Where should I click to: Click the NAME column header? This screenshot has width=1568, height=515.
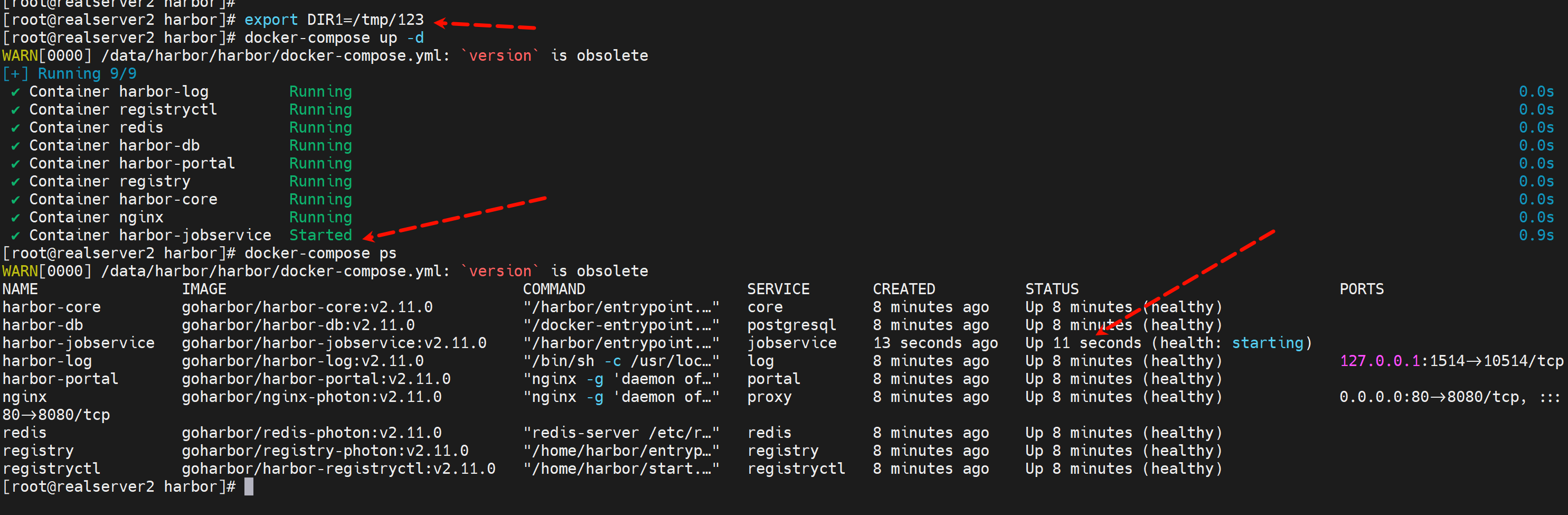[20, 289]
